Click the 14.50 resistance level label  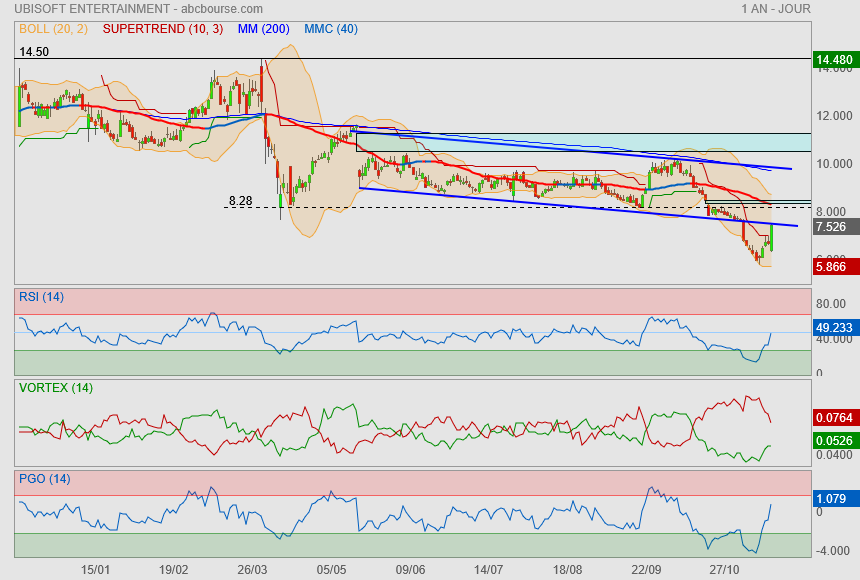(x=34, y=51)
